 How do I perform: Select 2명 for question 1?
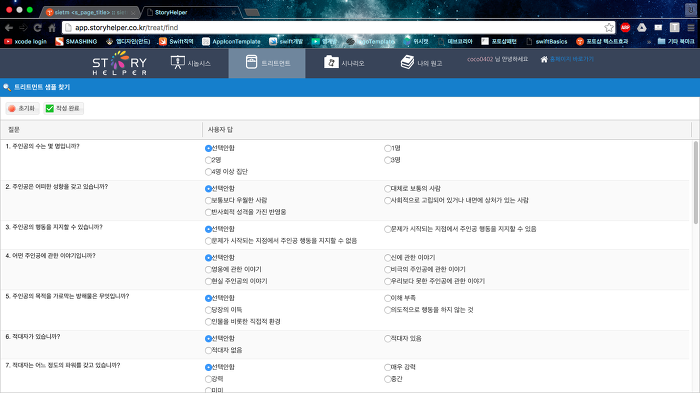(208, 160)
